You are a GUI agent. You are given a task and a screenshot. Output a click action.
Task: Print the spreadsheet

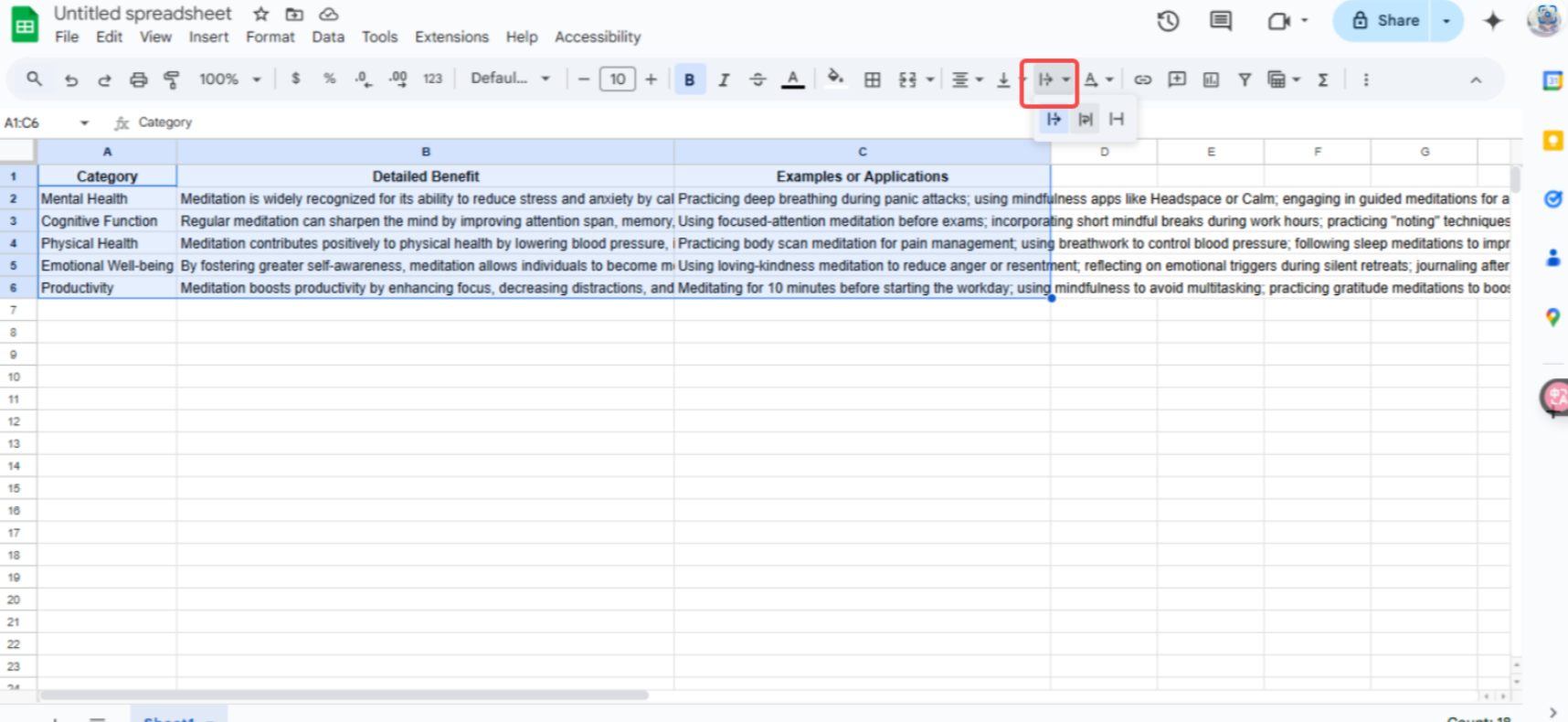(138, 80)
